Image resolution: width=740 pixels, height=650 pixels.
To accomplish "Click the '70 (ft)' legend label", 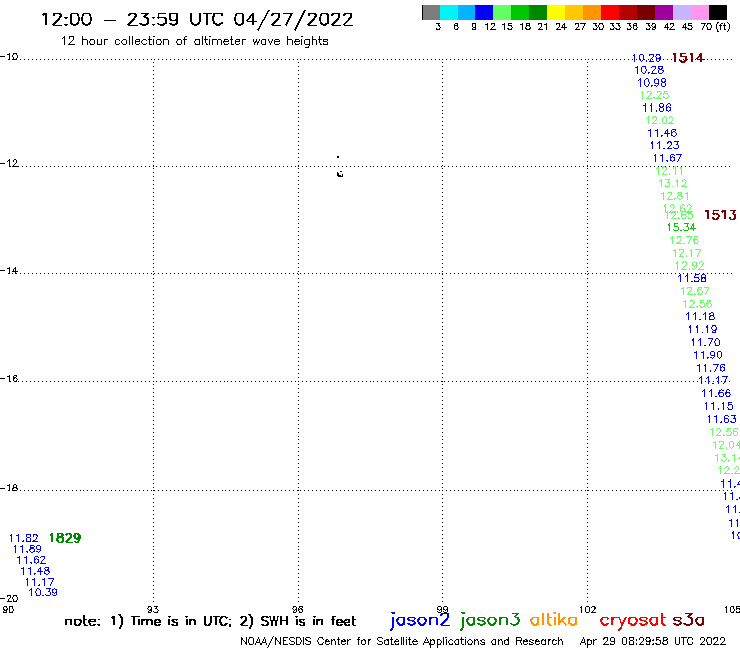I will tap(715, 27).
